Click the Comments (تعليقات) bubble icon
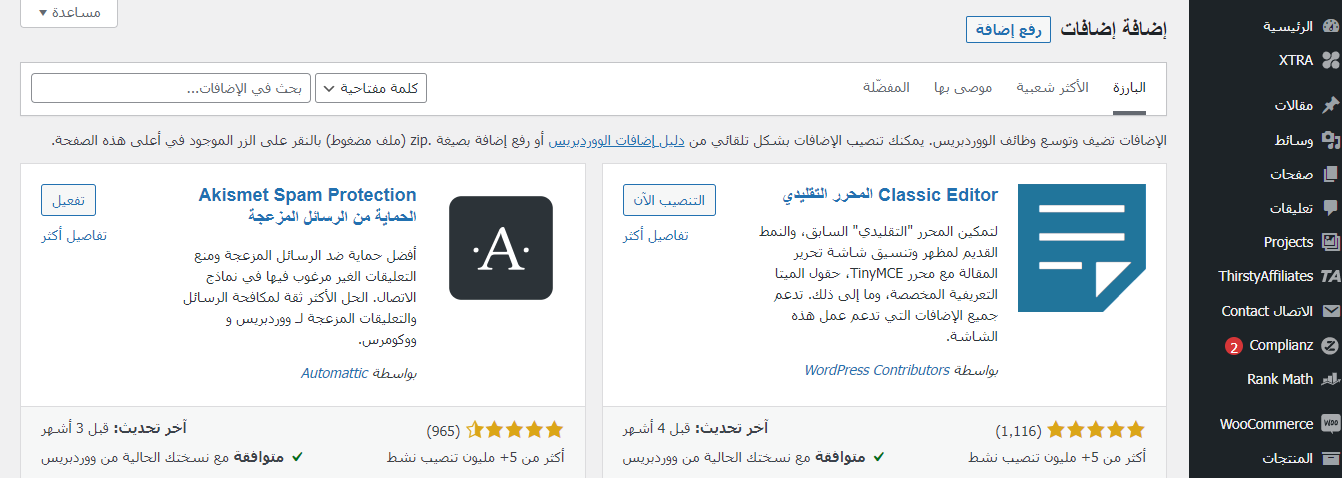Image resolution: width=1342 pixels, height=478 pixels. [1330, 208]
